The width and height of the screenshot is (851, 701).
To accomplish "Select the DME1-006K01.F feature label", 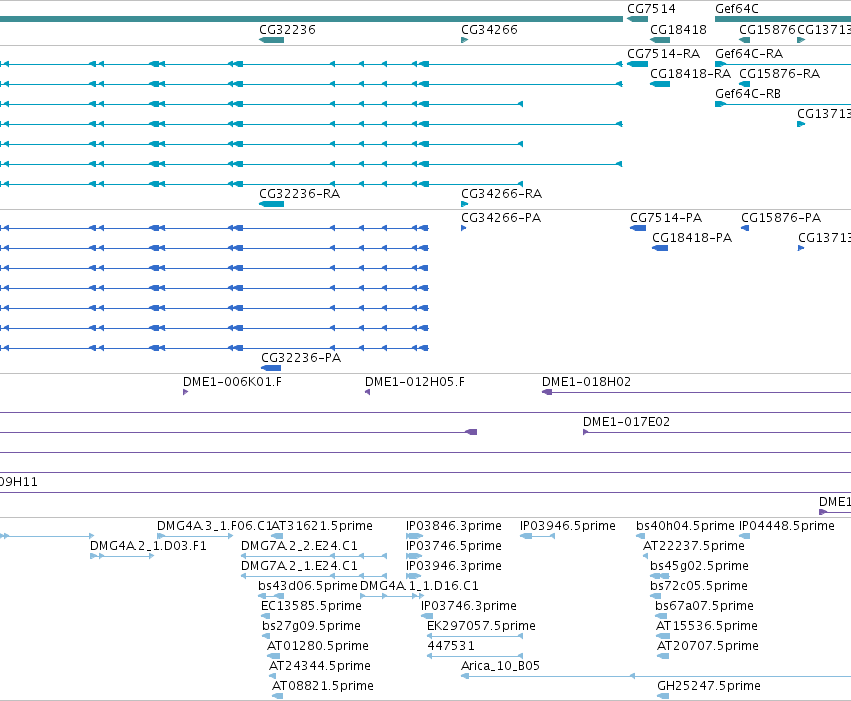I will [x=232, y=382].
